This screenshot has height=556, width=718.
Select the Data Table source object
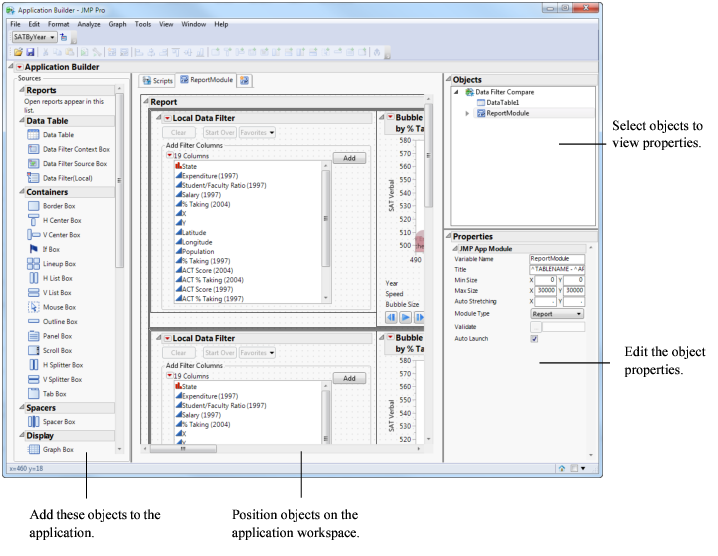click(x=57, y=134)
